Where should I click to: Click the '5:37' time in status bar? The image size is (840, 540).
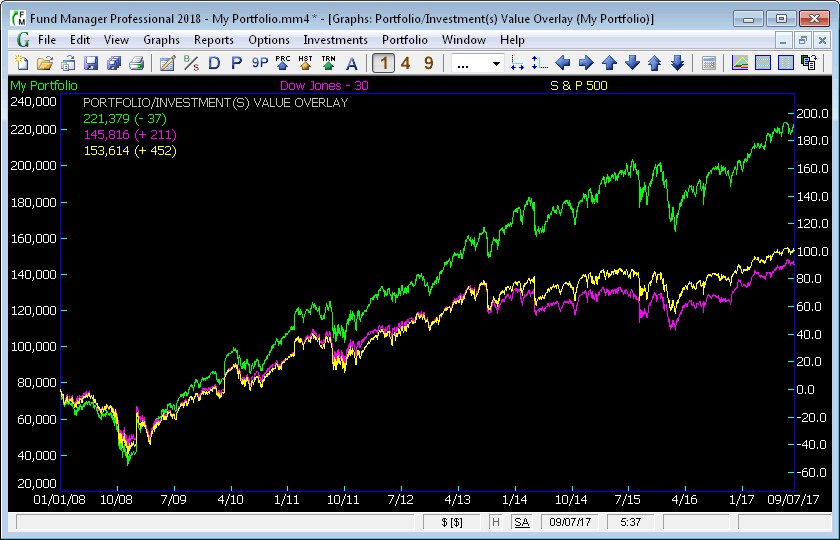tap(631, 522)
